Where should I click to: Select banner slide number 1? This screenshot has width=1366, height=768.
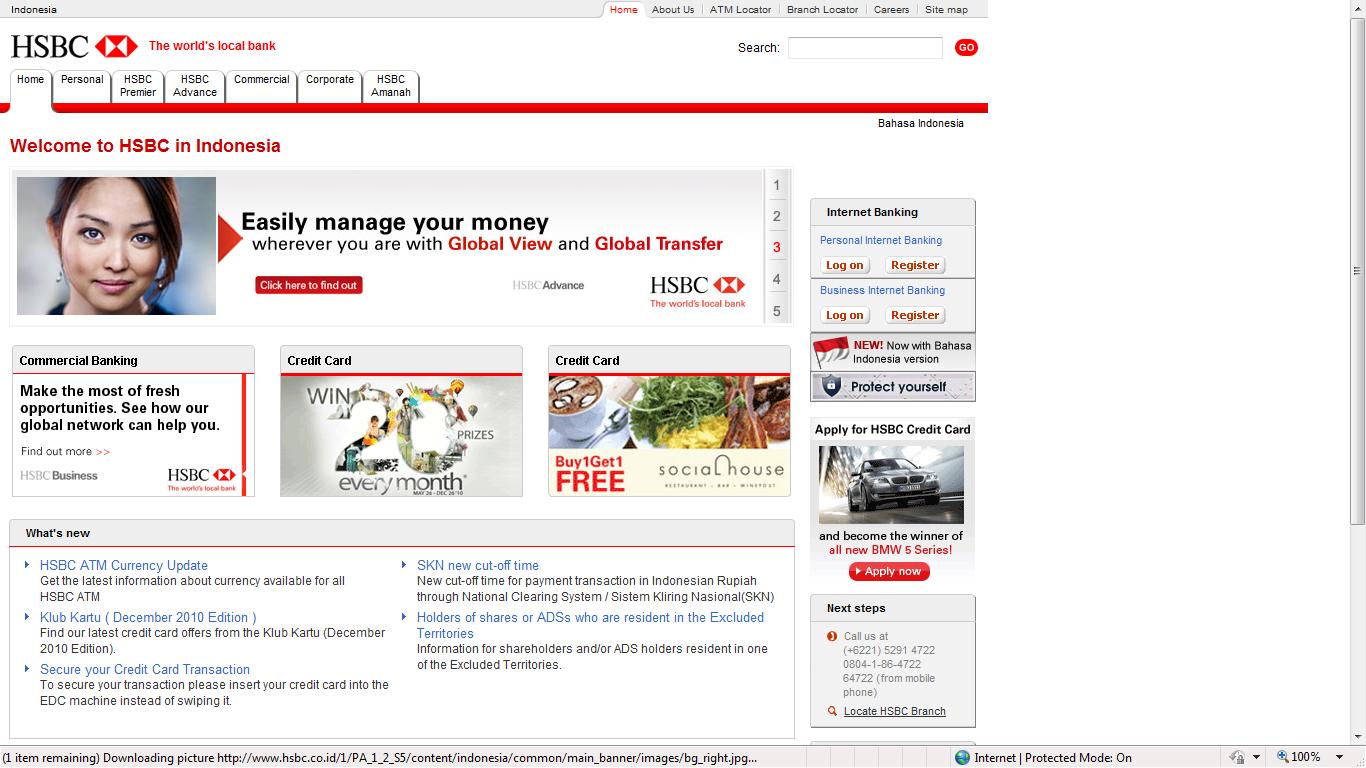coord(777,184)
